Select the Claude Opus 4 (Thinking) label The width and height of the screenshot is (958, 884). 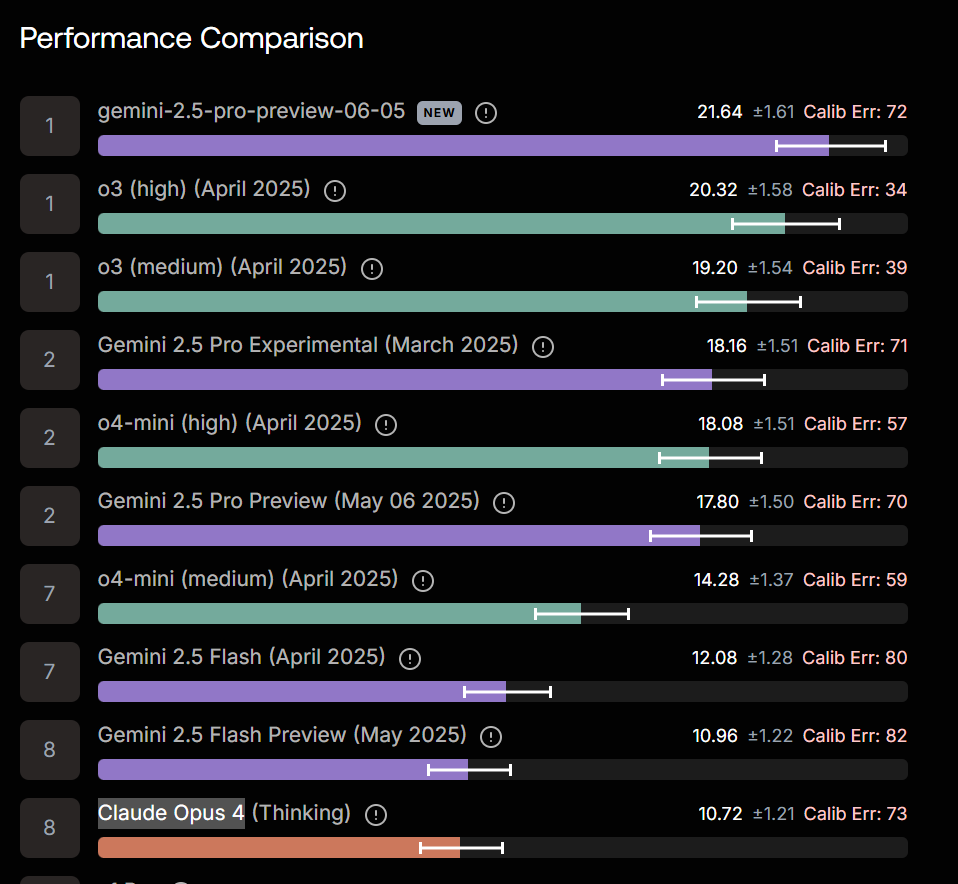[x=224, y=814]
